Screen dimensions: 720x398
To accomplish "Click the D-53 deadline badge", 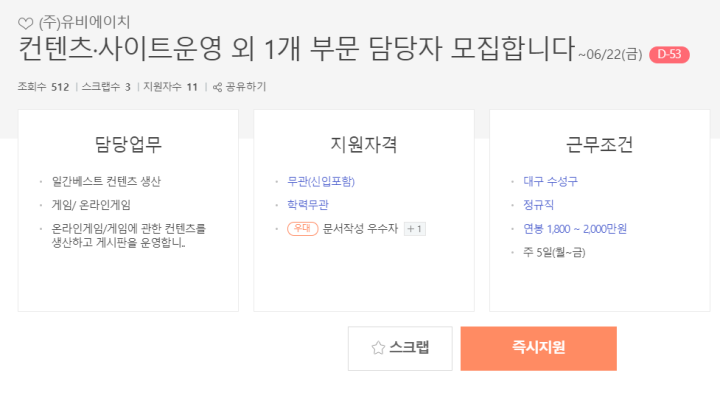I will point(669,55).
